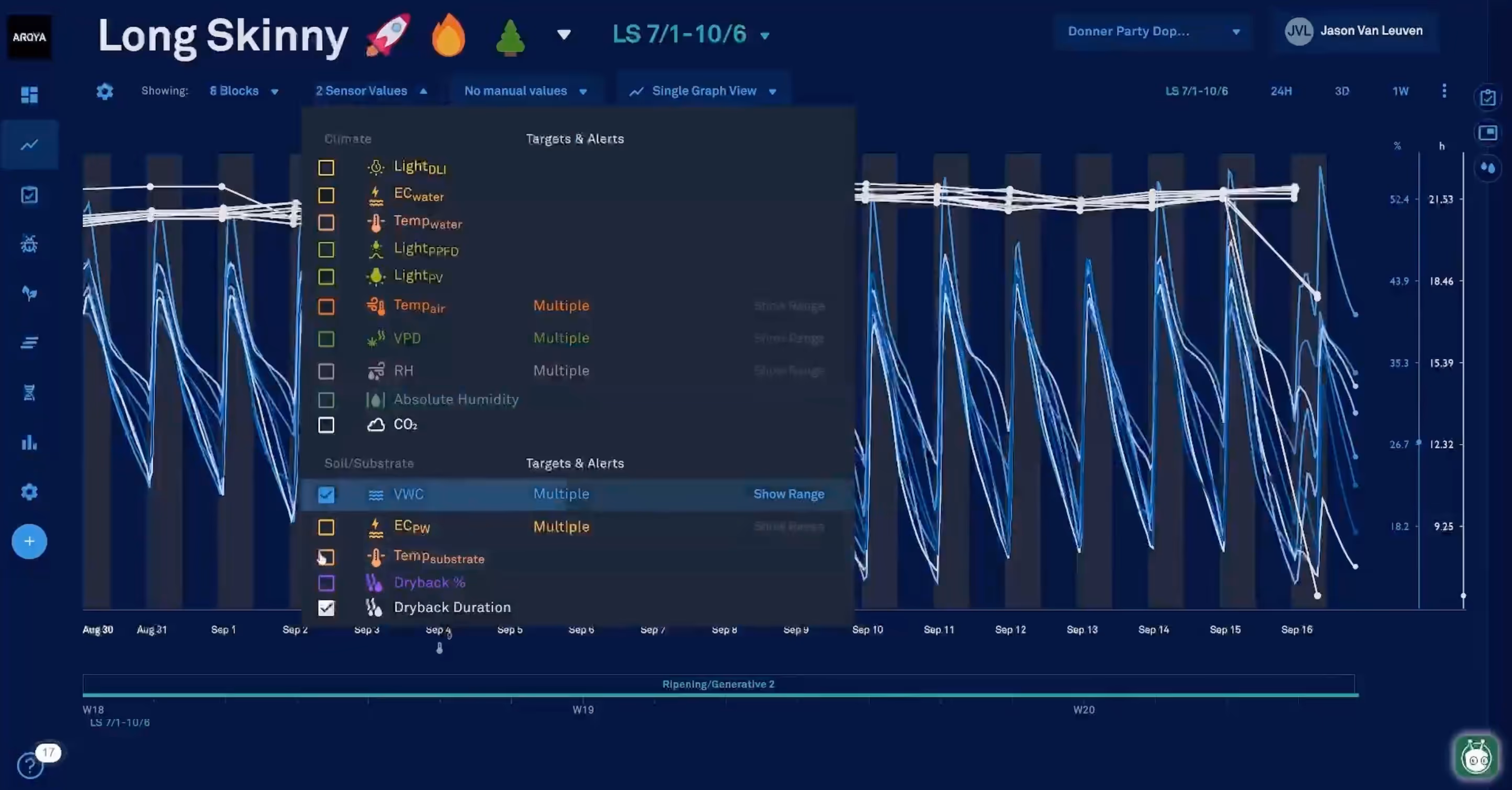The width and height of the screenshot is (1512, 790).
Task: Click the Ripening/Generative 2 timeline bar
Action: (x=718, y=684)
